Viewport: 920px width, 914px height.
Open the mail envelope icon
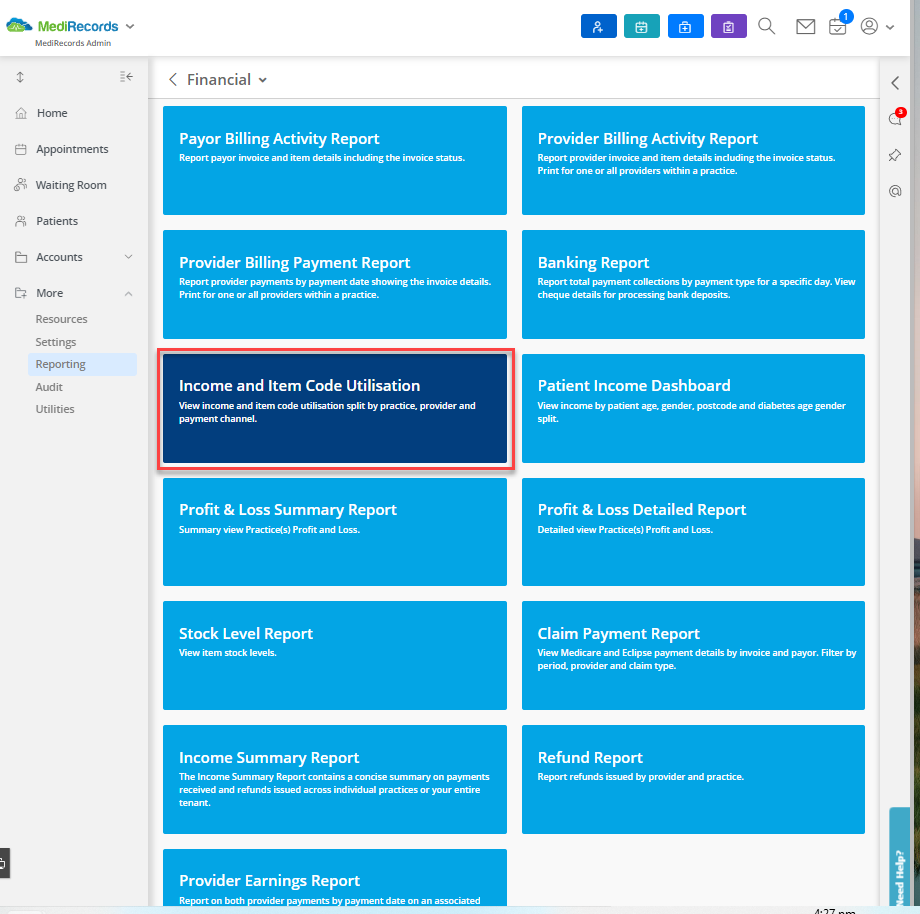tap(806, 26)
